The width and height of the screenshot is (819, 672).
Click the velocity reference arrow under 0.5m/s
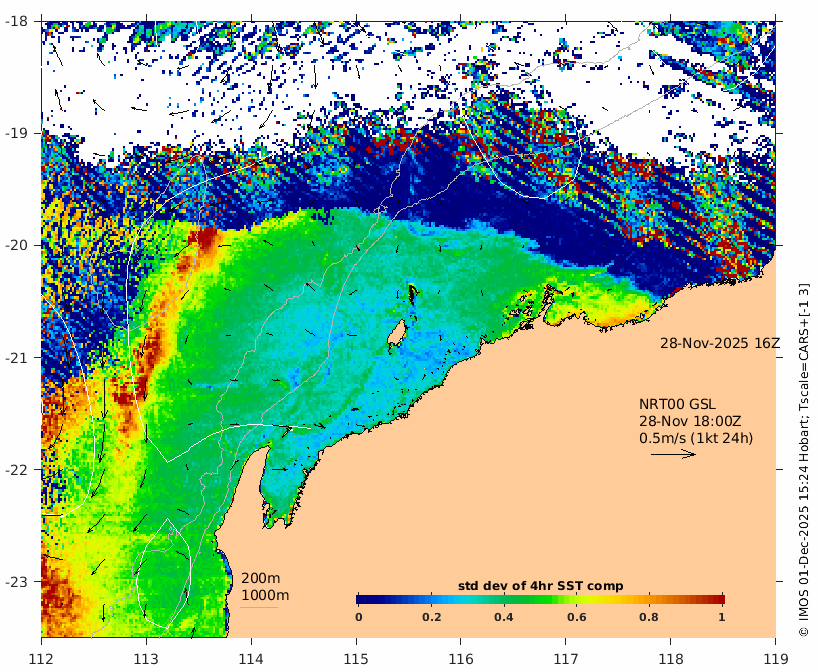click(673, 454)
